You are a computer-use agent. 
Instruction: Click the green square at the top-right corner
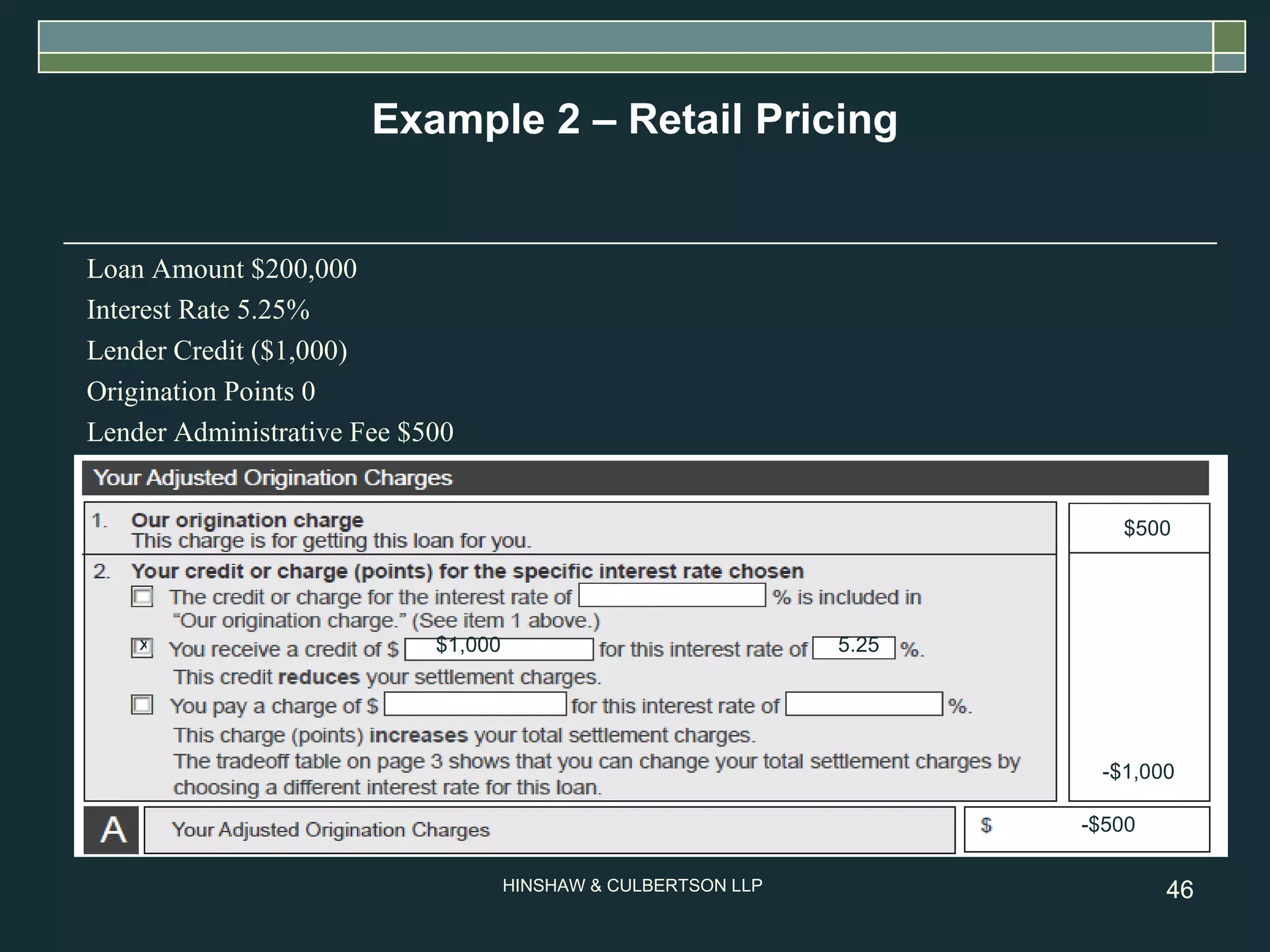click(1229, 37)
